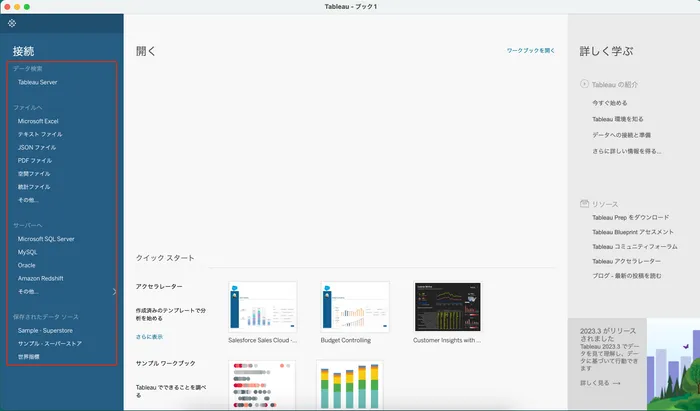Open 世界指標 saved data source
Viewport: 700px width, 411px height.
29,357
